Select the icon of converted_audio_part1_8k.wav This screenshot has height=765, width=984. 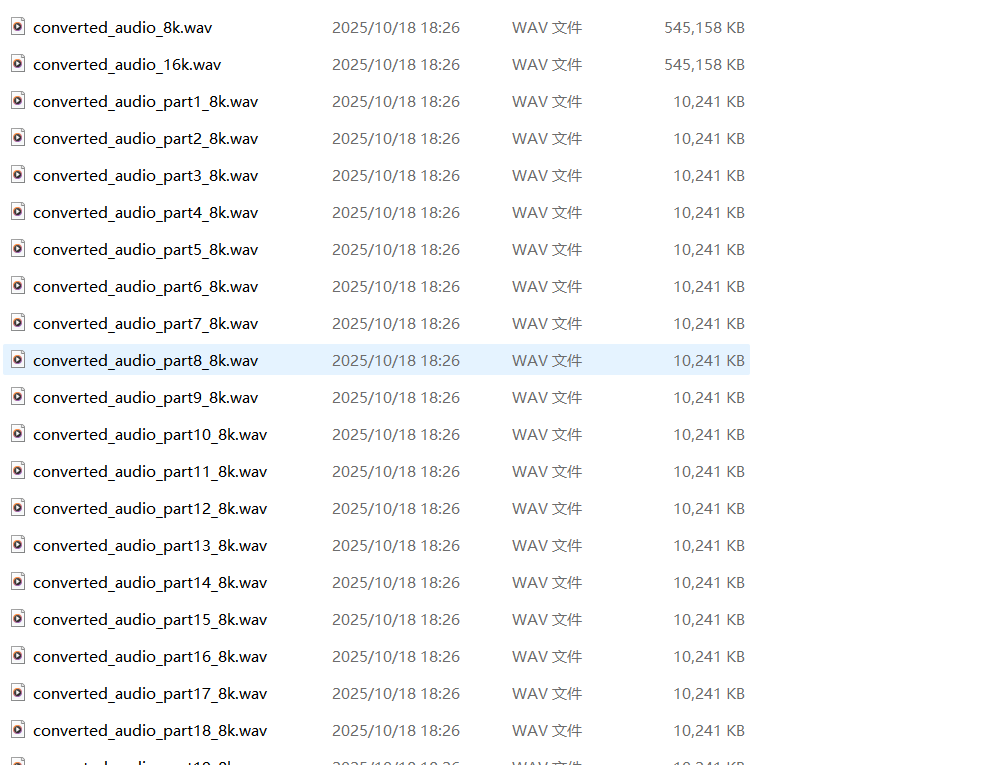pyautogui.click(x=18, y=101)
